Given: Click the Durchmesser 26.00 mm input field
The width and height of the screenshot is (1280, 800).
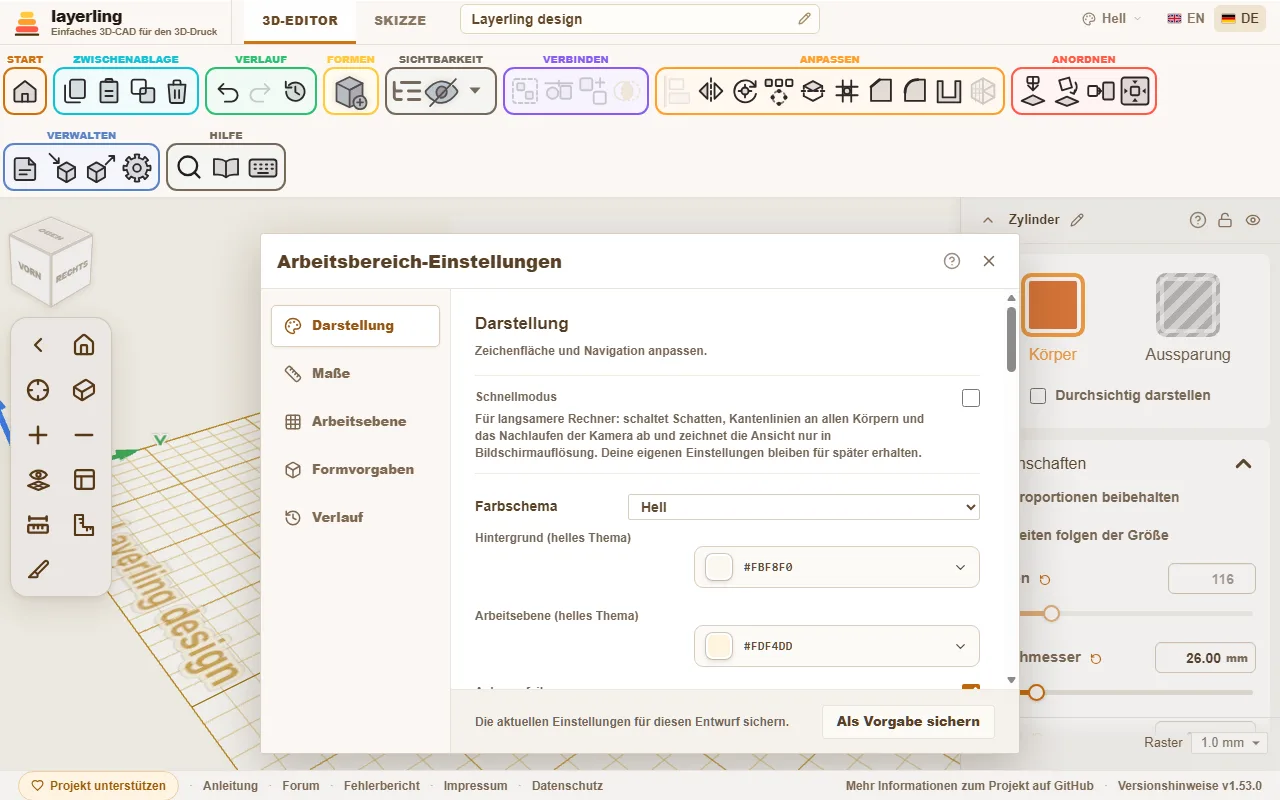Looking at the screenshot, I should [1205, 658].
